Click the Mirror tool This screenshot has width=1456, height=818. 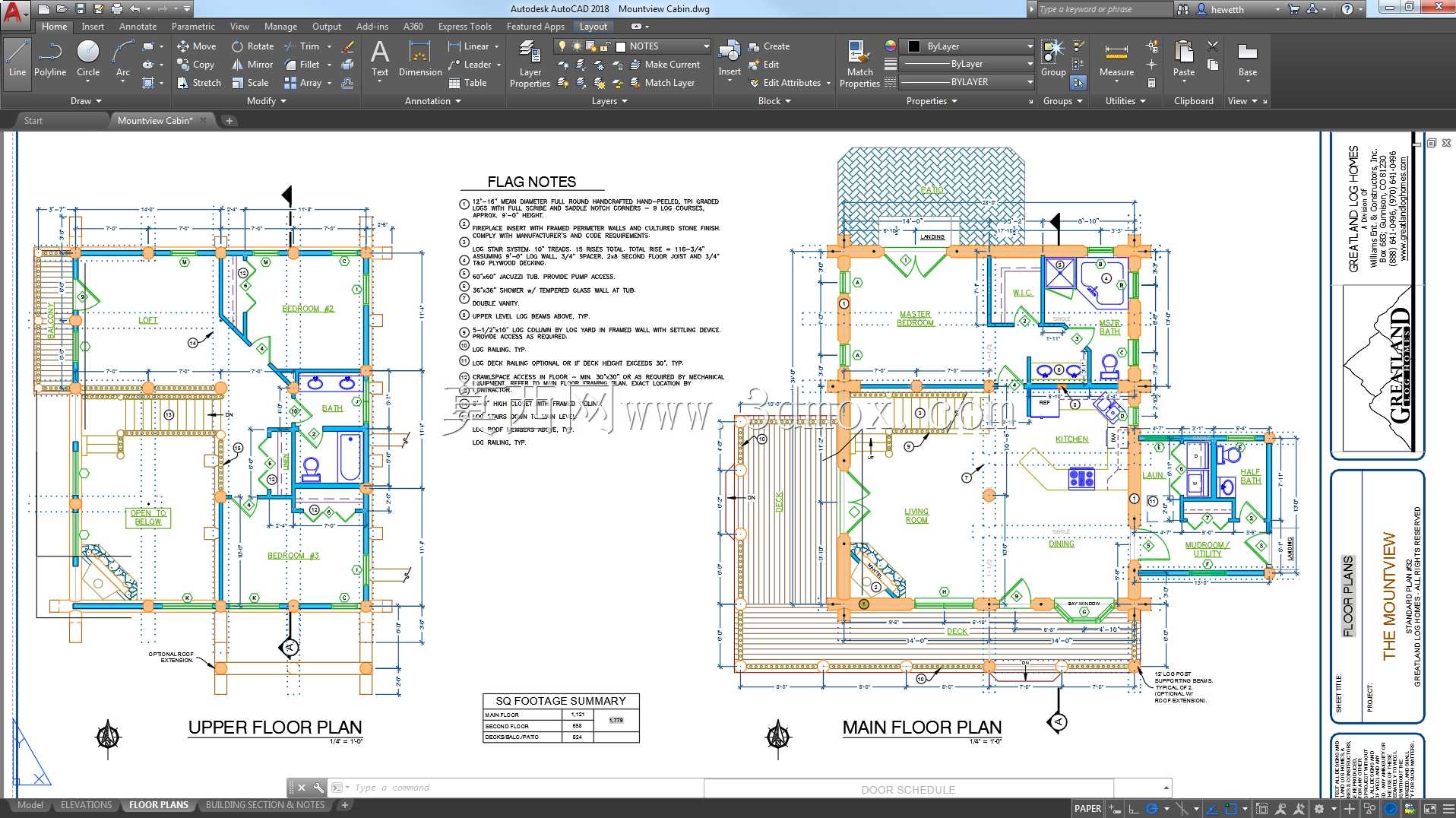coord(252,65)
